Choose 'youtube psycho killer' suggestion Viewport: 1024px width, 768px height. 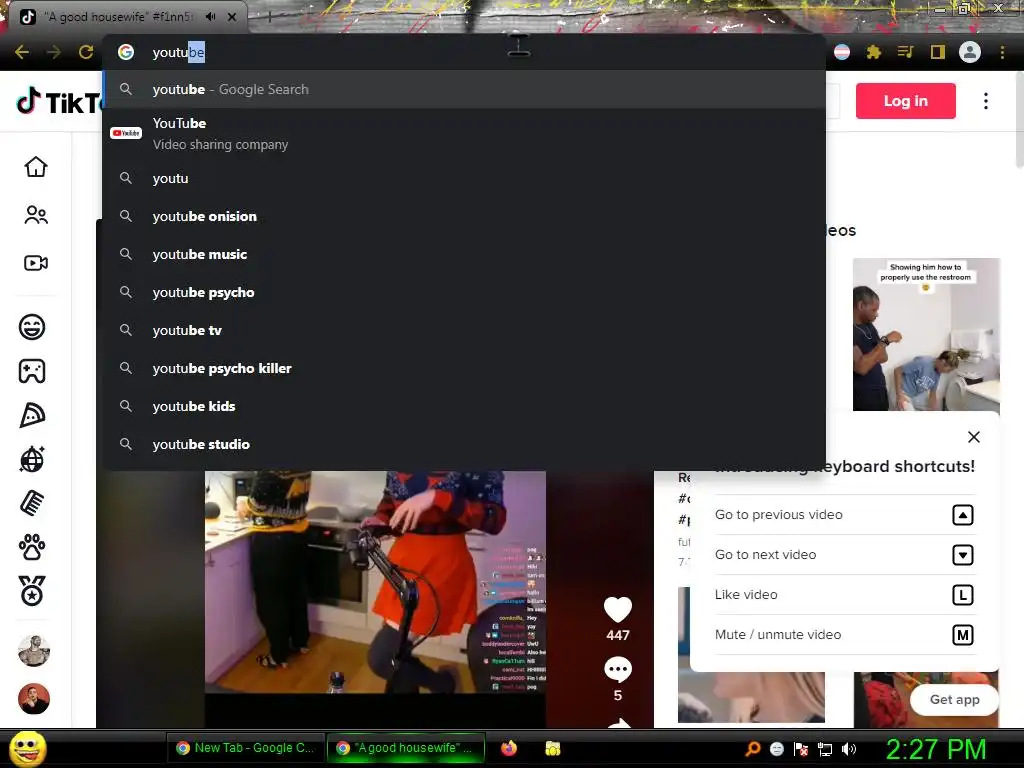click(464, 368)
